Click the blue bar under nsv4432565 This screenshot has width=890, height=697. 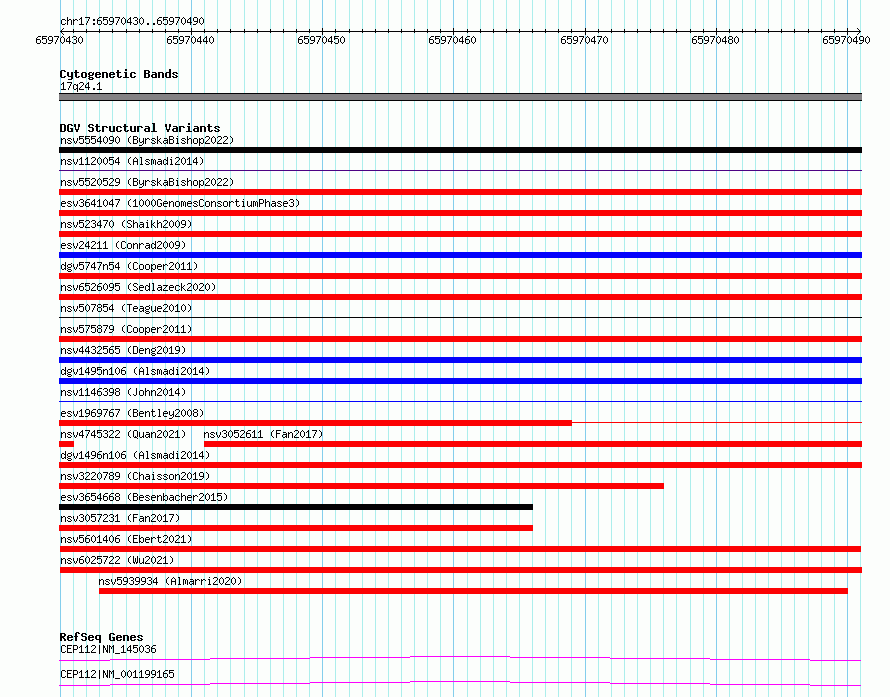pos(460,360)
